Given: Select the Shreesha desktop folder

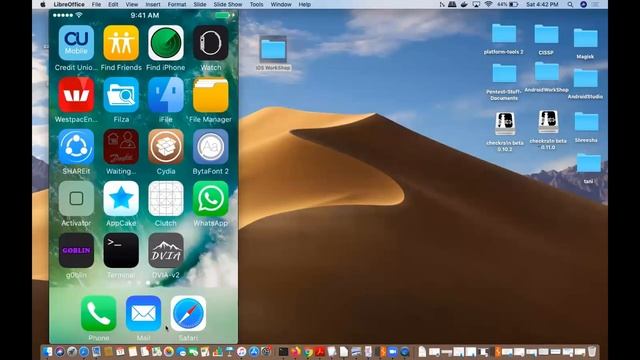Looking at the screenshot, I should click(x=586, y=122).
